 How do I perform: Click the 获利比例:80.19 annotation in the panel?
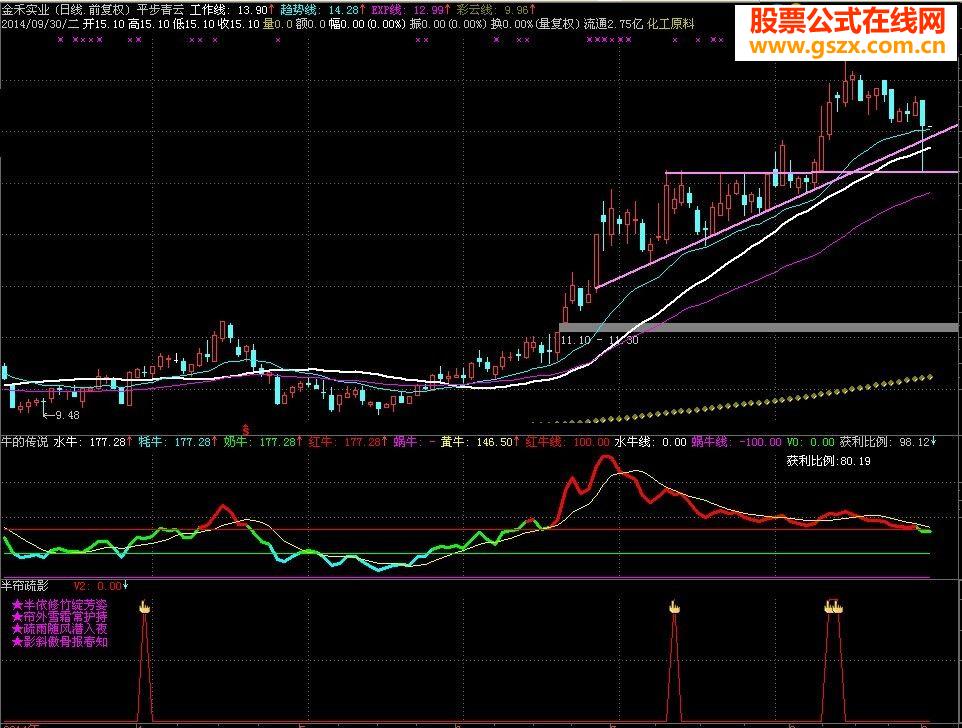[828, 461]
